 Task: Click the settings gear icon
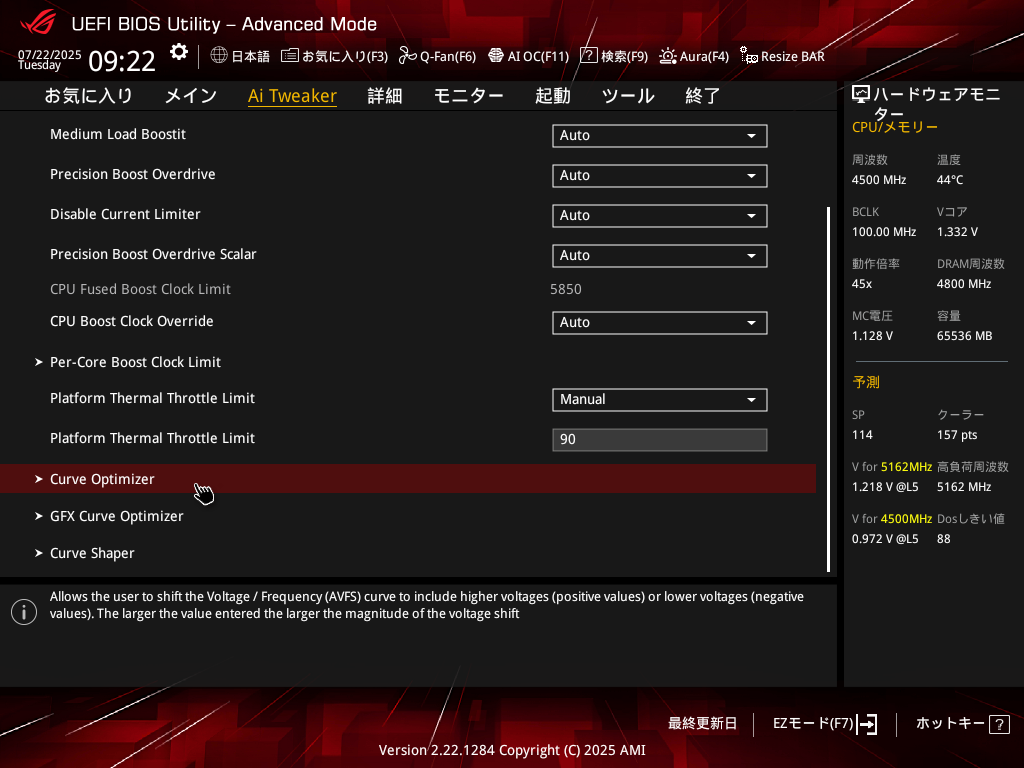[178, 52]
